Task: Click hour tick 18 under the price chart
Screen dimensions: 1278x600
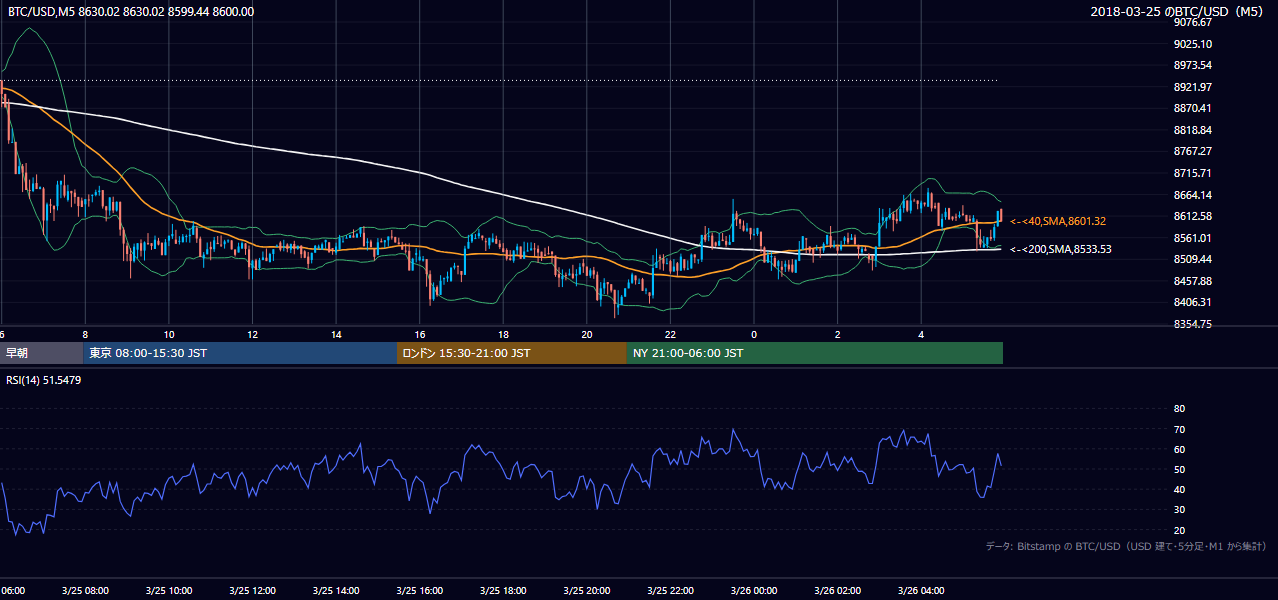Action: [x=503, y=335]
